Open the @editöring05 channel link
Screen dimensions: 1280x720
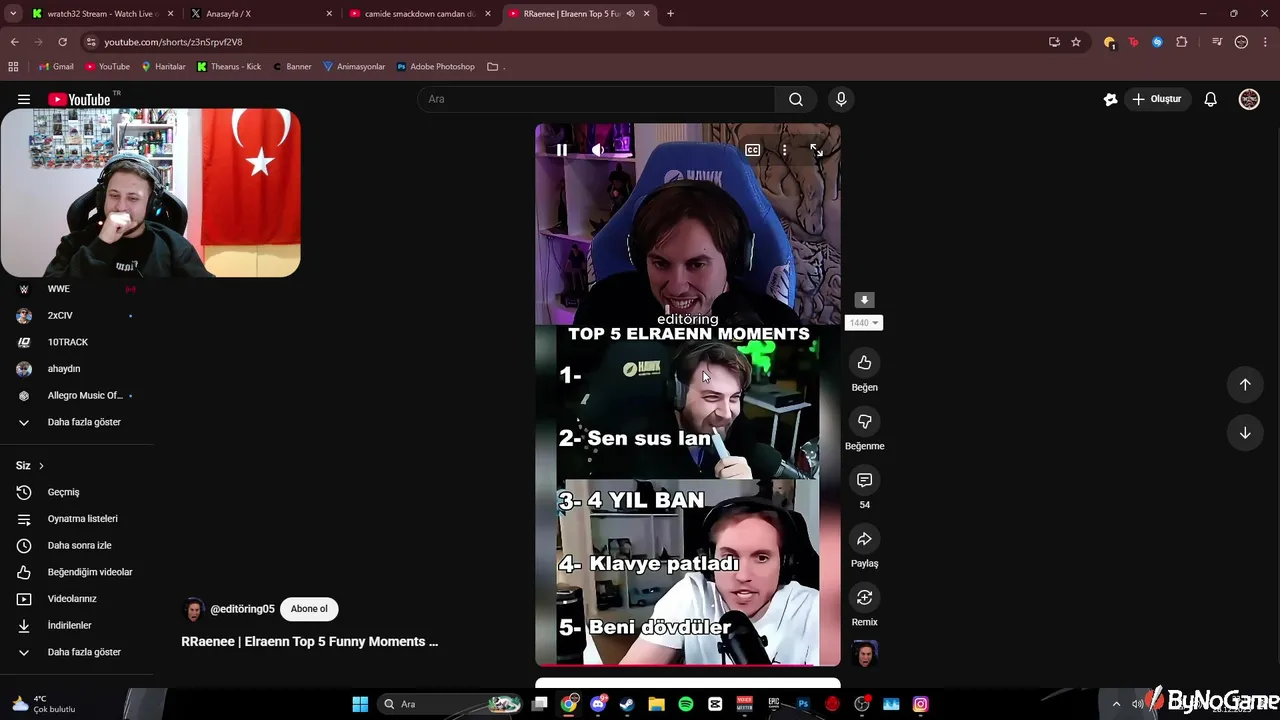[x=242, y=609]
